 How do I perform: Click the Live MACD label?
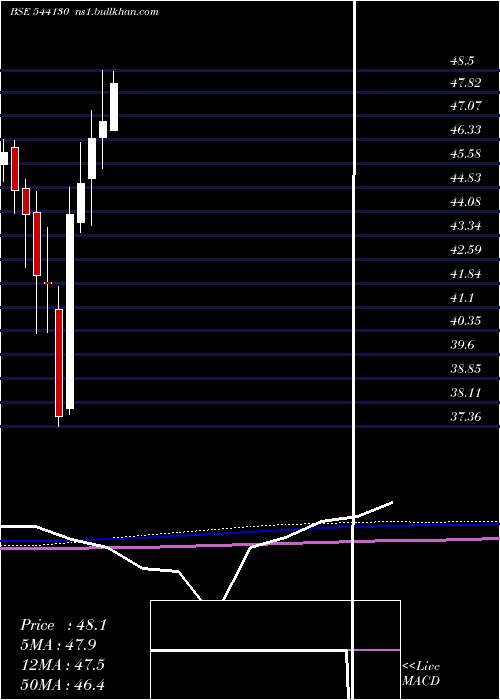click(x=421, y=674)
